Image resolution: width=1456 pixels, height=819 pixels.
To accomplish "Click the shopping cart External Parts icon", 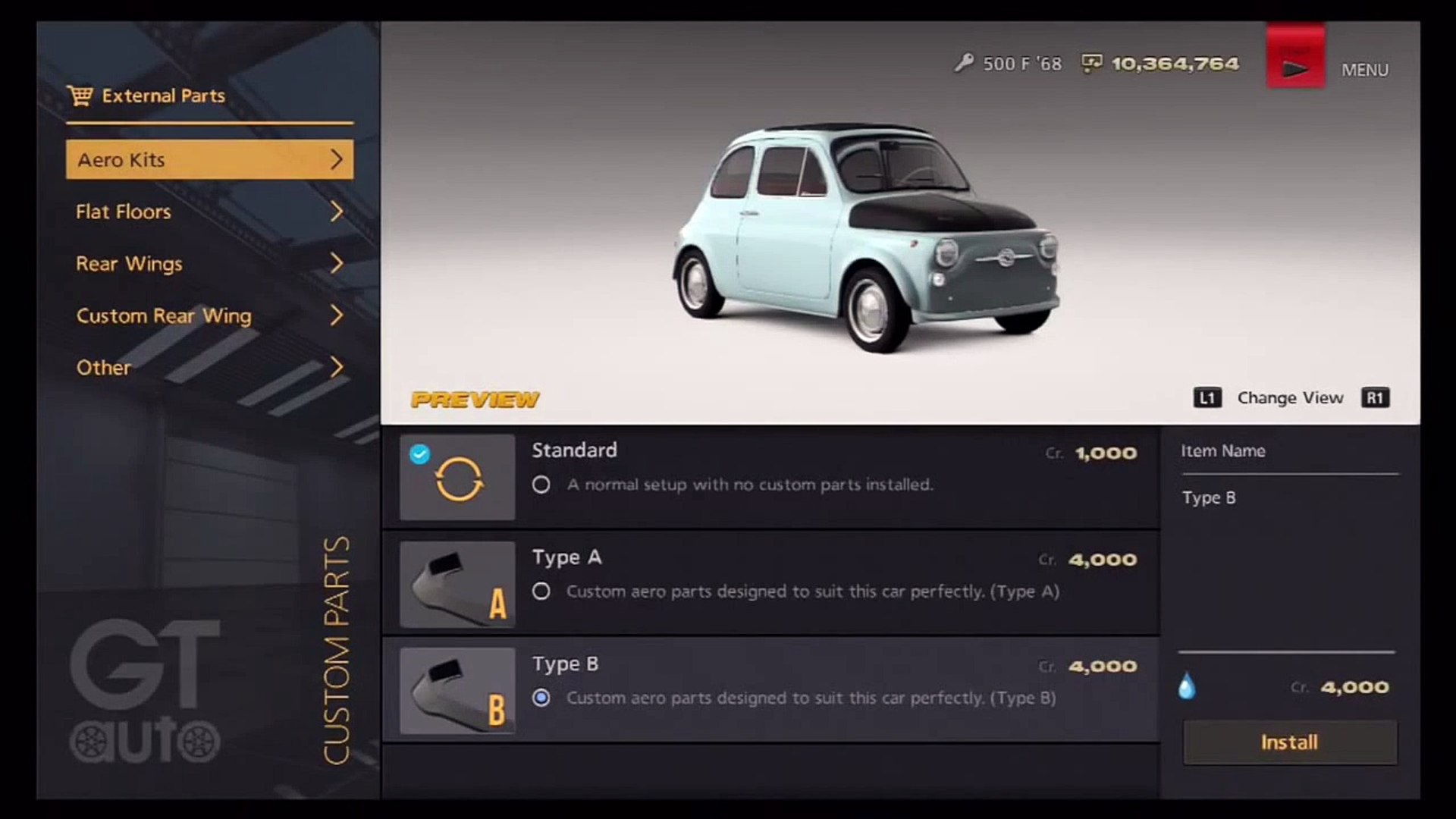I will (80, 96).
